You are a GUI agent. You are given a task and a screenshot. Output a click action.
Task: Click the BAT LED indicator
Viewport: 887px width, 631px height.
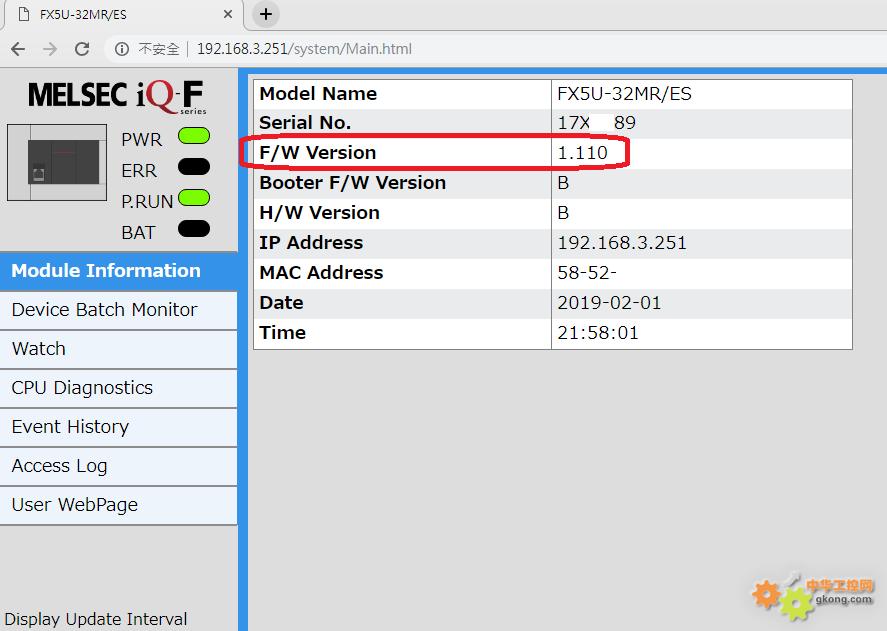194,229
